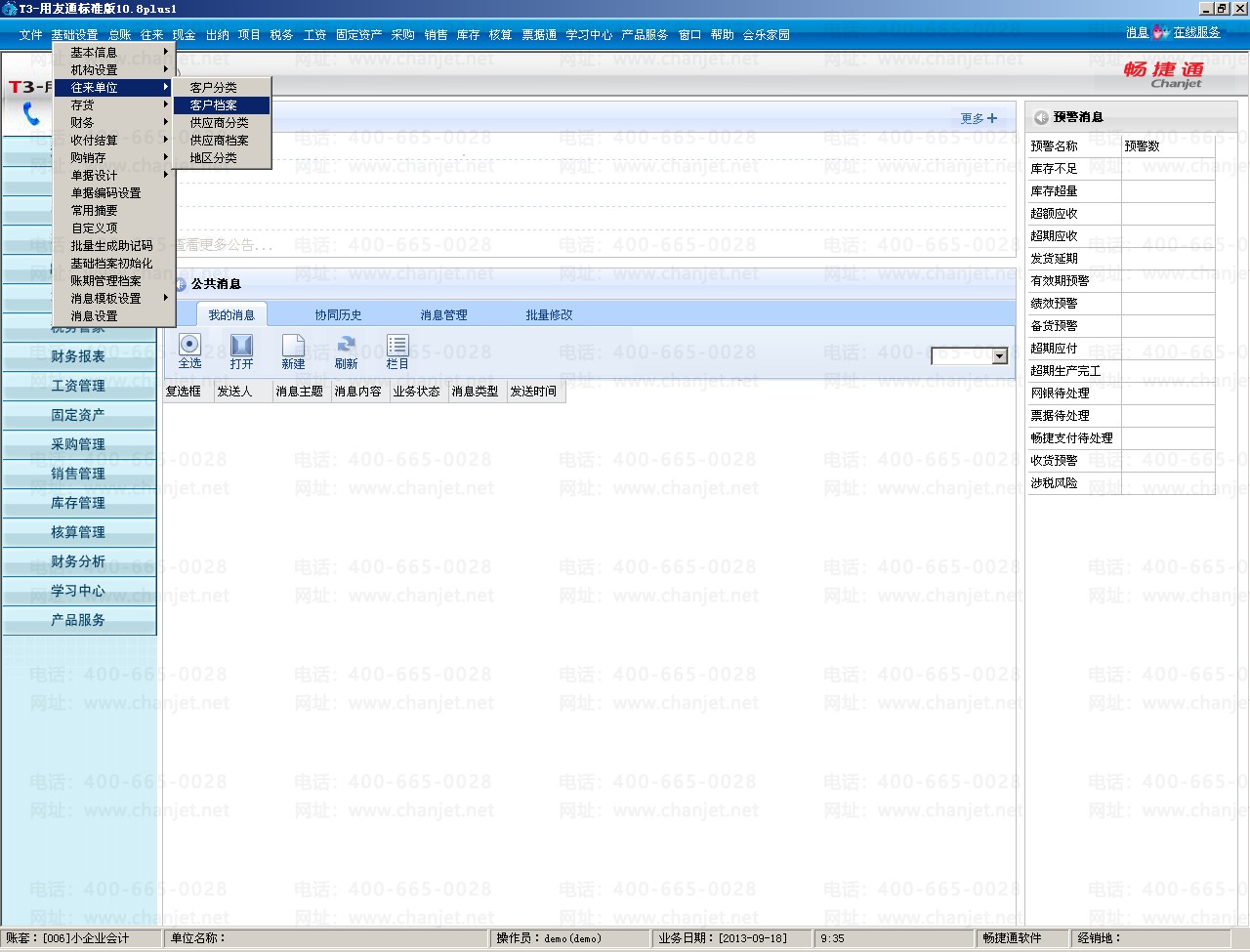This screenshot has height=952, width=1250.
Task: Select 自定义项 menu entry
Action: coord(113,228)
